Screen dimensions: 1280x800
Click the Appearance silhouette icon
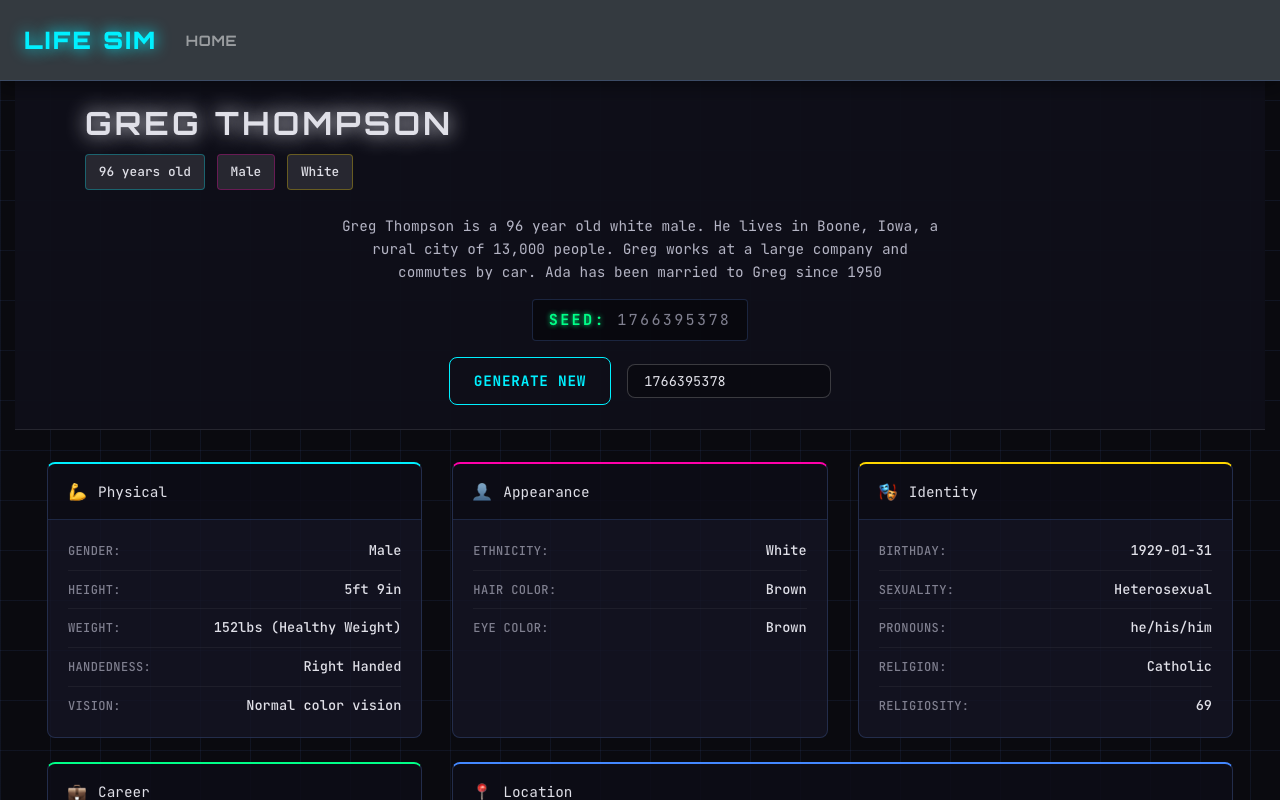tap(482, 492)
